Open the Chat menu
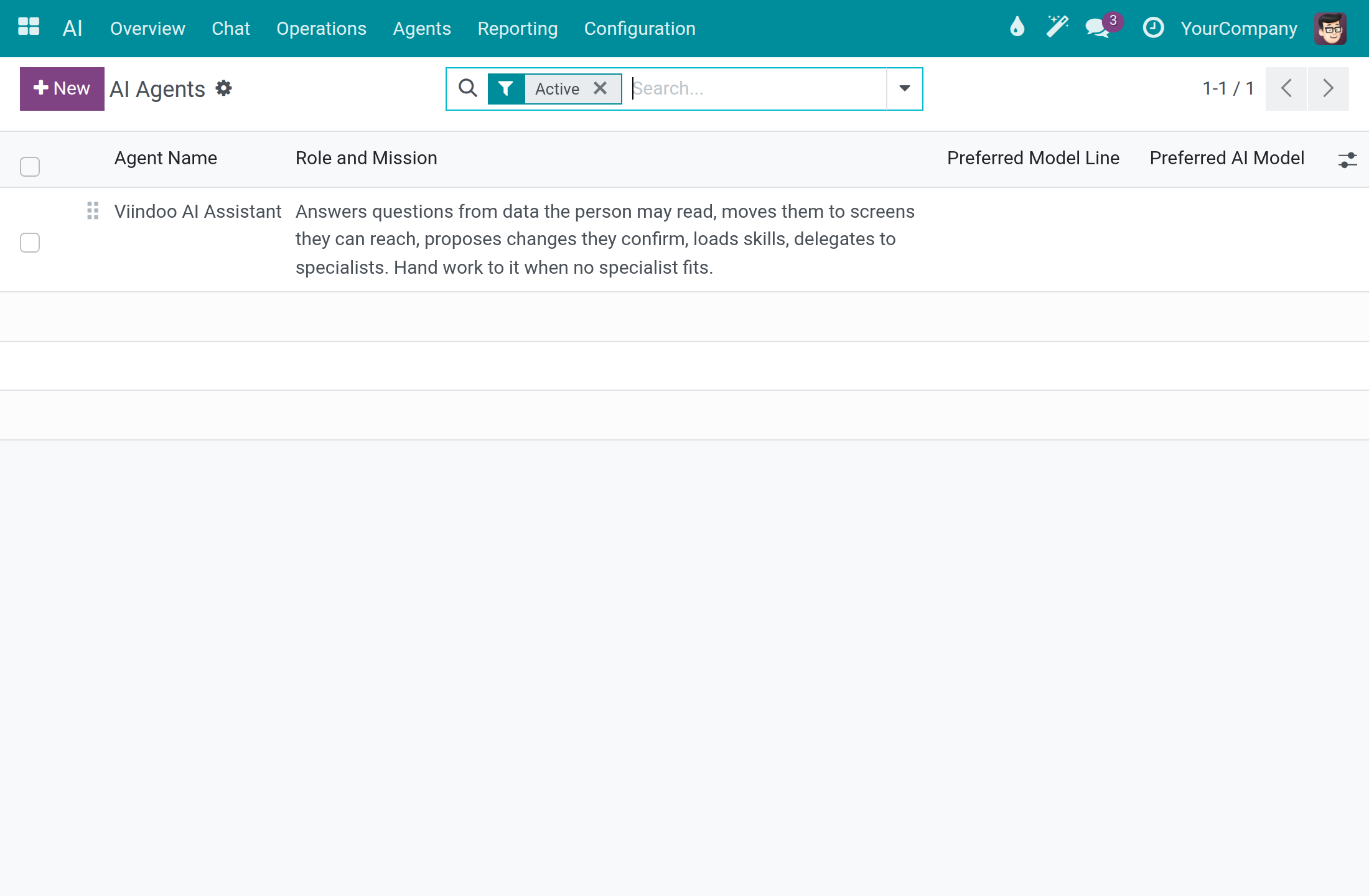The width and height of the screenshot is (1369, 896). pyautogui.click(x=231, y=28)
